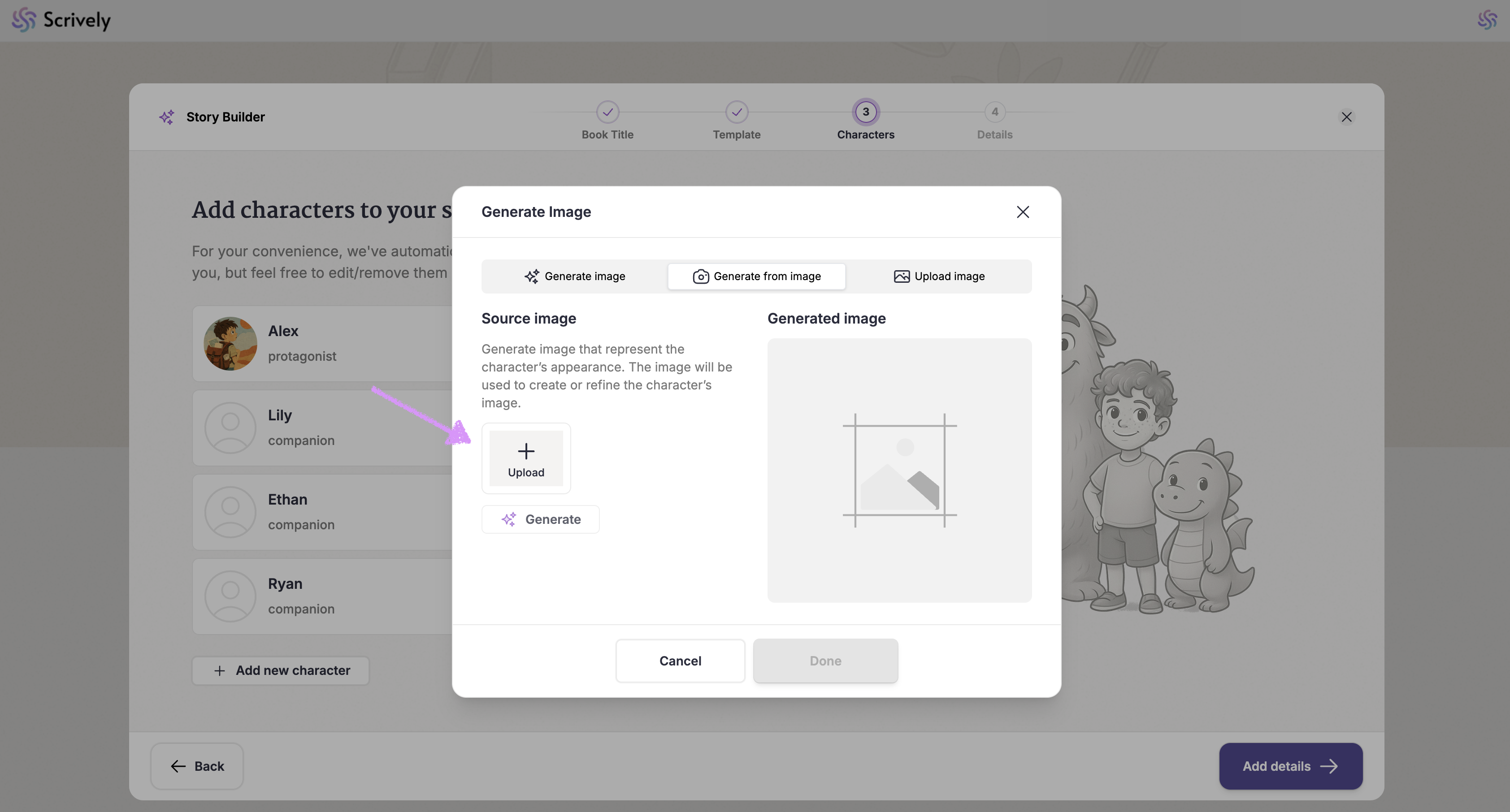The height and width of the screenshot is (812, 1510).
Task: Click the Scrively logo at top left
Action: click(x=61, y=20)
